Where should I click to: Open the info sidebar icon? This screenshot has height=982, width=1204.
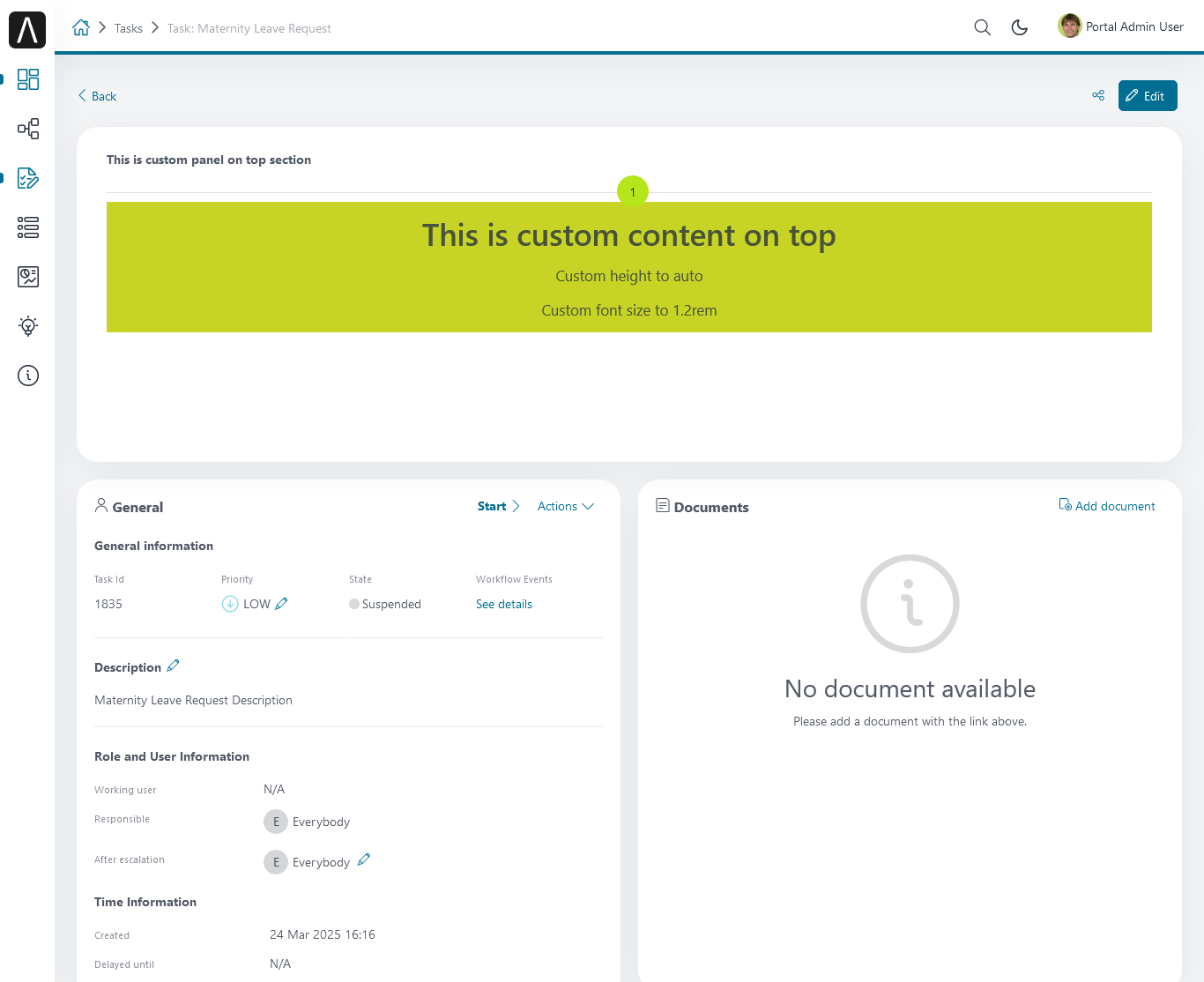point(28,376)
